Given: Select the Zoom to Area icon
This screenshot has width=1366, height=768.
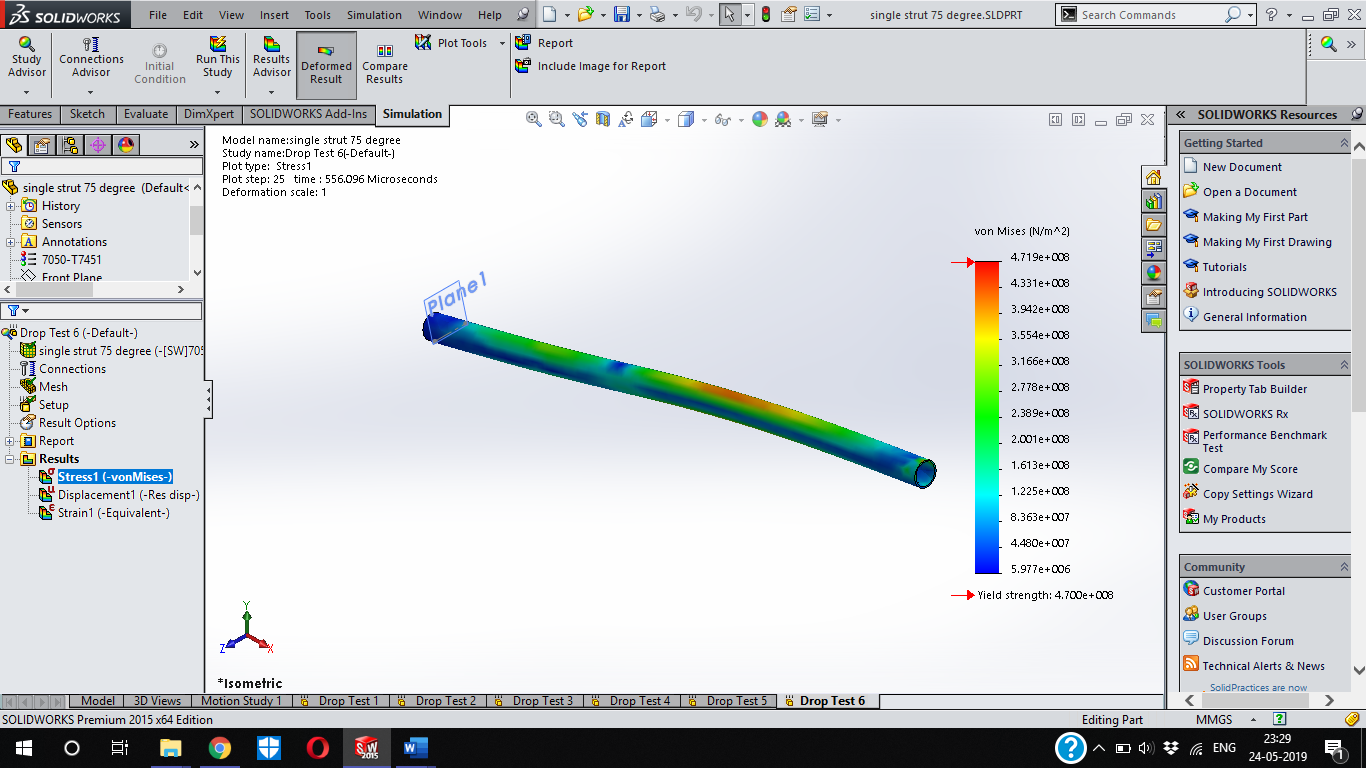Looking at the screenshot, I should [x=557, y=119].
